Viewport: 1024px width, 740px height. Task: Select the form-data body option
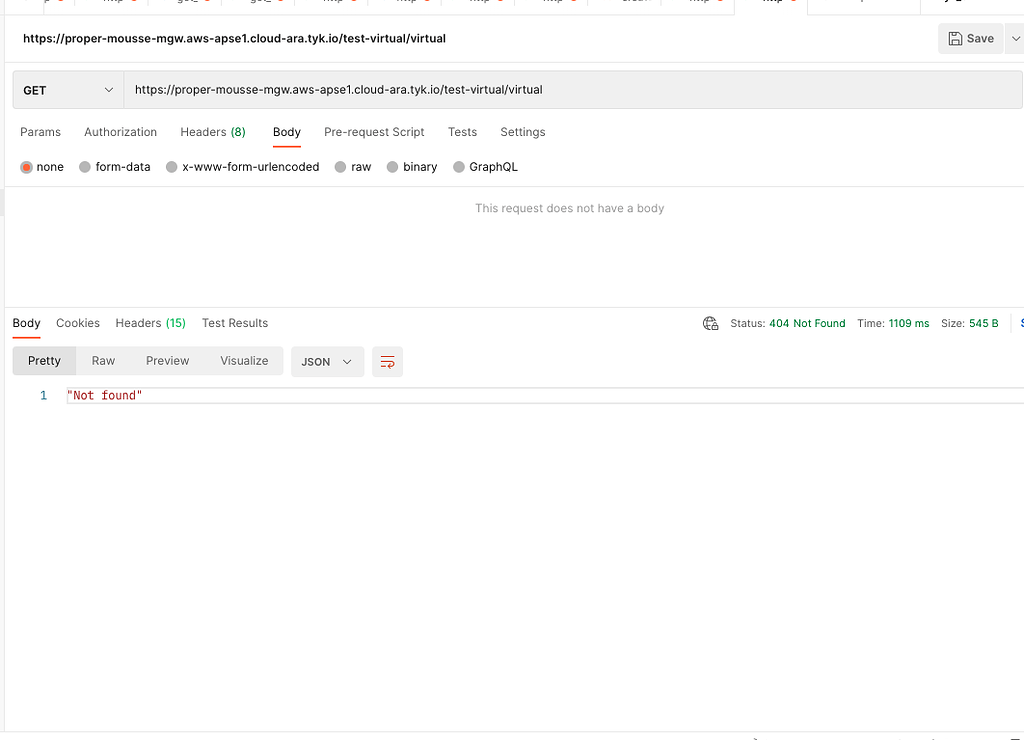pos(114,167)
